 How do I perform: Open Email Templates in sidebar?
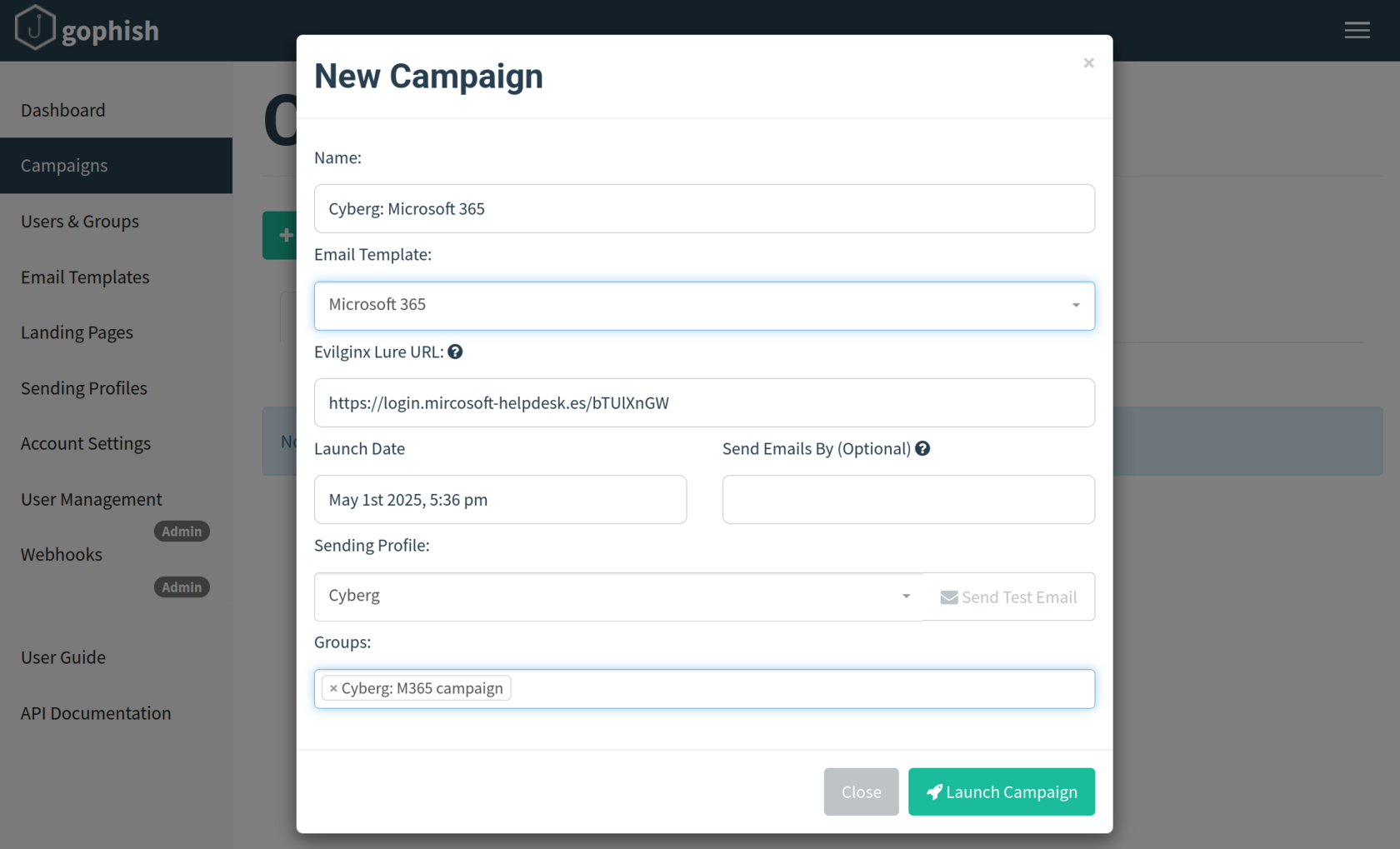point(85,277)
